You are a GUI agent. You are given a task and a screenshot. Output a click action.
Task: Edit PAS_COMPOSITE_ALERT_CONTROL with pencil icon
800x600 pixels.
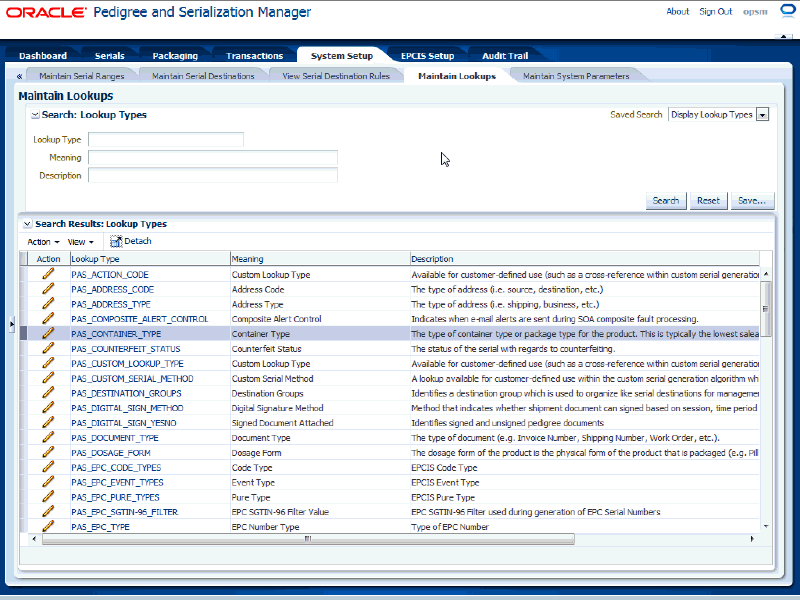(48, 318)
